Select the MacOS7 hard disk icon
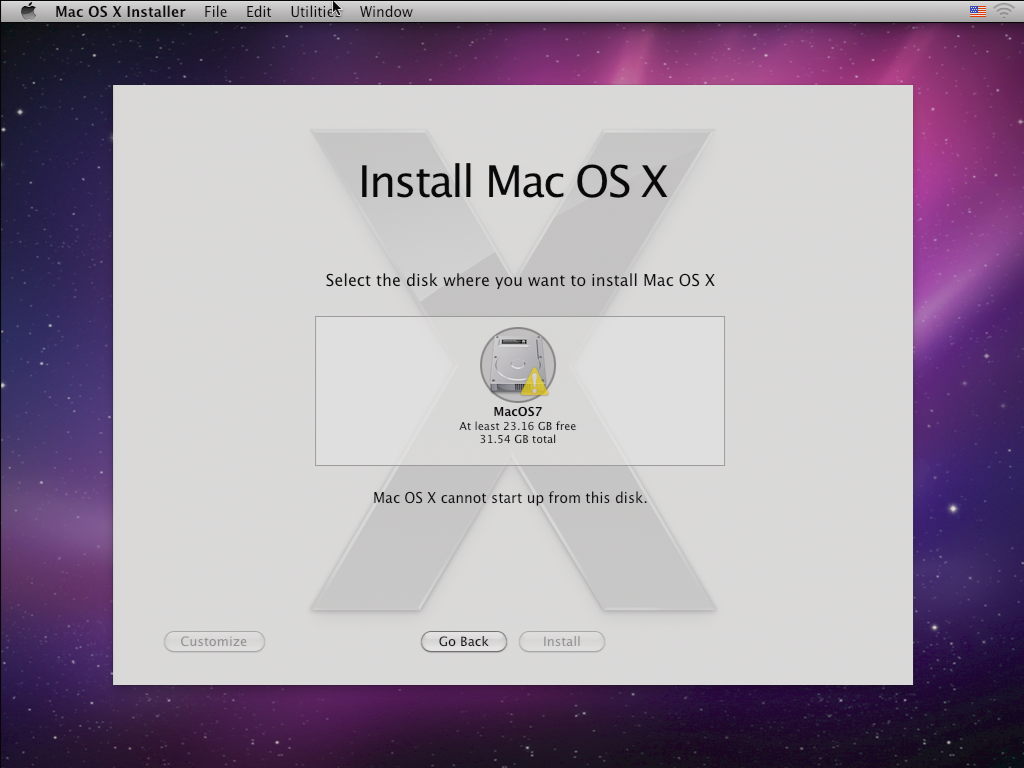The image size is (1024, 768). (x=518, y=364)
